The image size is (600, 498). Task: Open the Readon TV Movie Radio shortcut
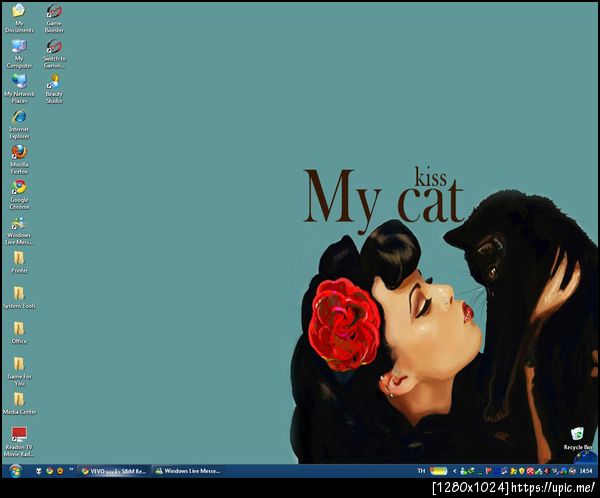click(x=19, y=442)
